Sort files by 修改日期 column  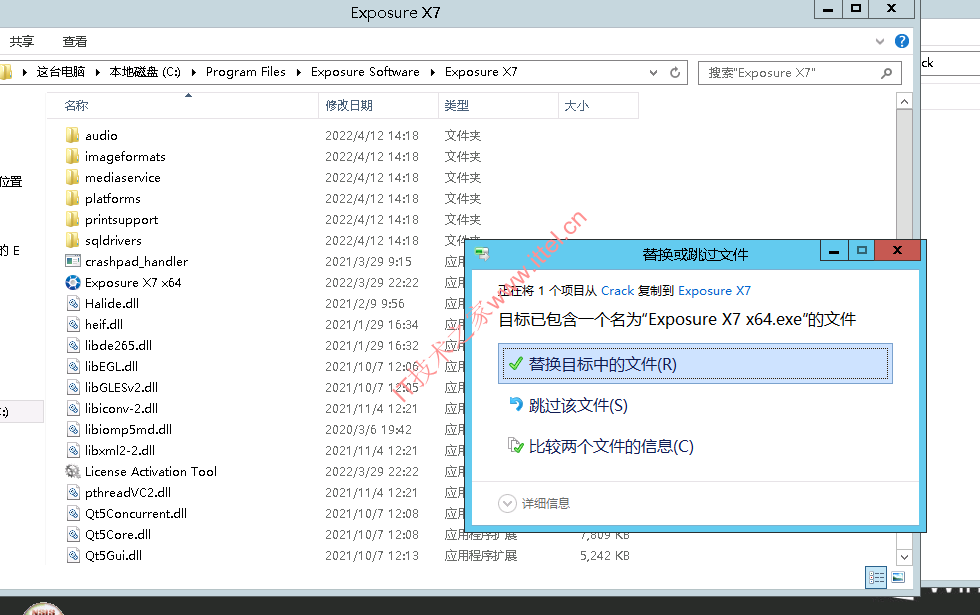pyautogui.click(x=379, y=106)
